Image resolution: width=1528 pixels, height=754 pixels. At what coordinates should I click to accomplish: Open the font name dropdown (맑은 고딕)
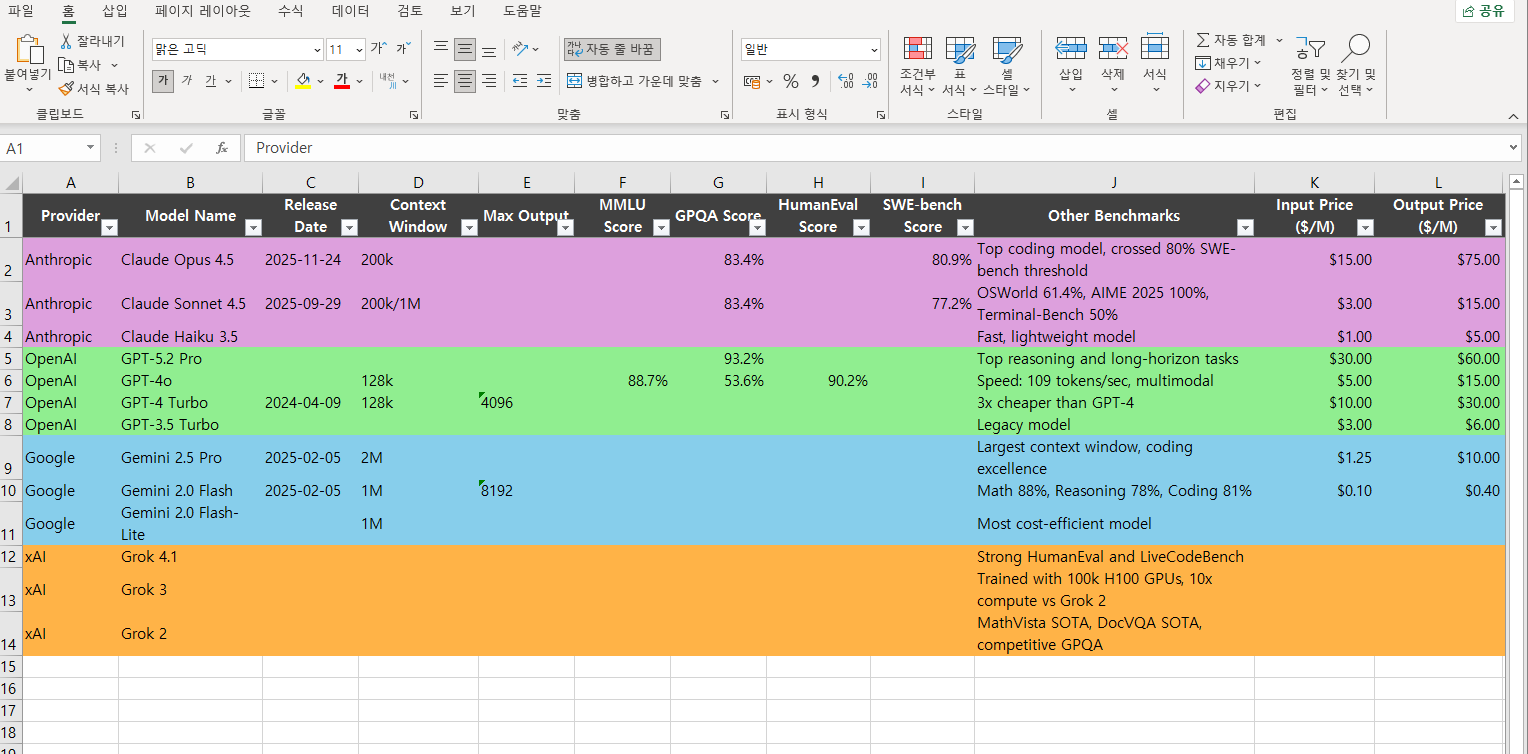(x=317, y=49)
